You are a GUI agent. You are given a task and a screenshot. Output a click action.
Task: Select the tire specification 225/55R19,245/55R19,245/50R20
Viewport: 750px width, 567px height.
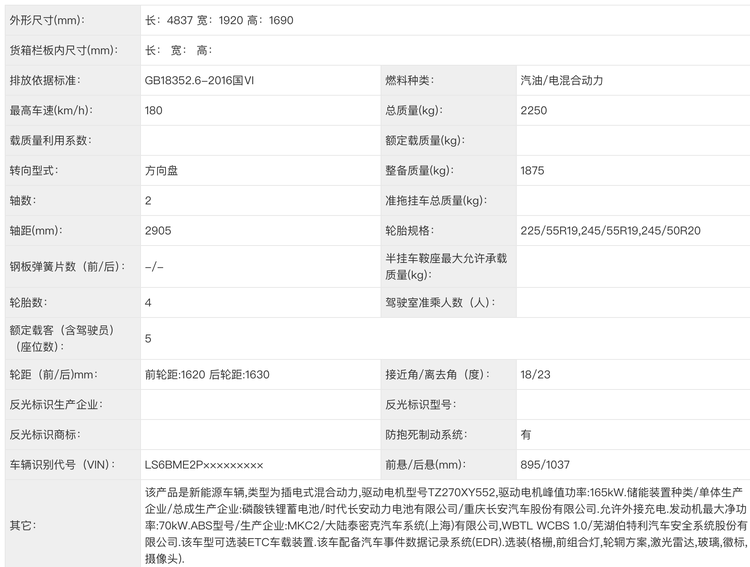pos(610,231)
